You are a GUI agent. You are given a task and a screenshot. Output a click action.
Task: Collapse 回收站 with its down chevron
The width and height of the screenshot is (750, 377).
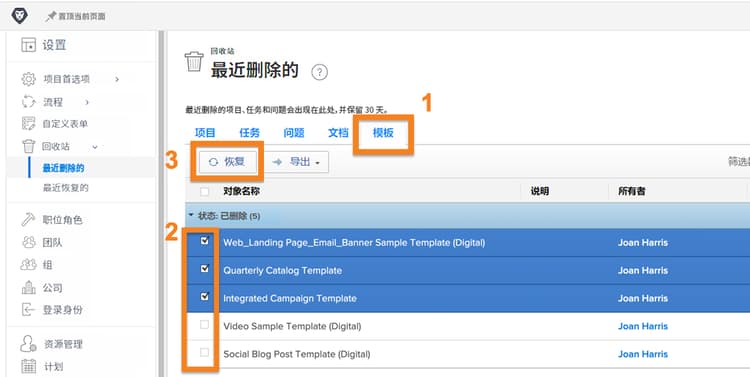(95, 147)
